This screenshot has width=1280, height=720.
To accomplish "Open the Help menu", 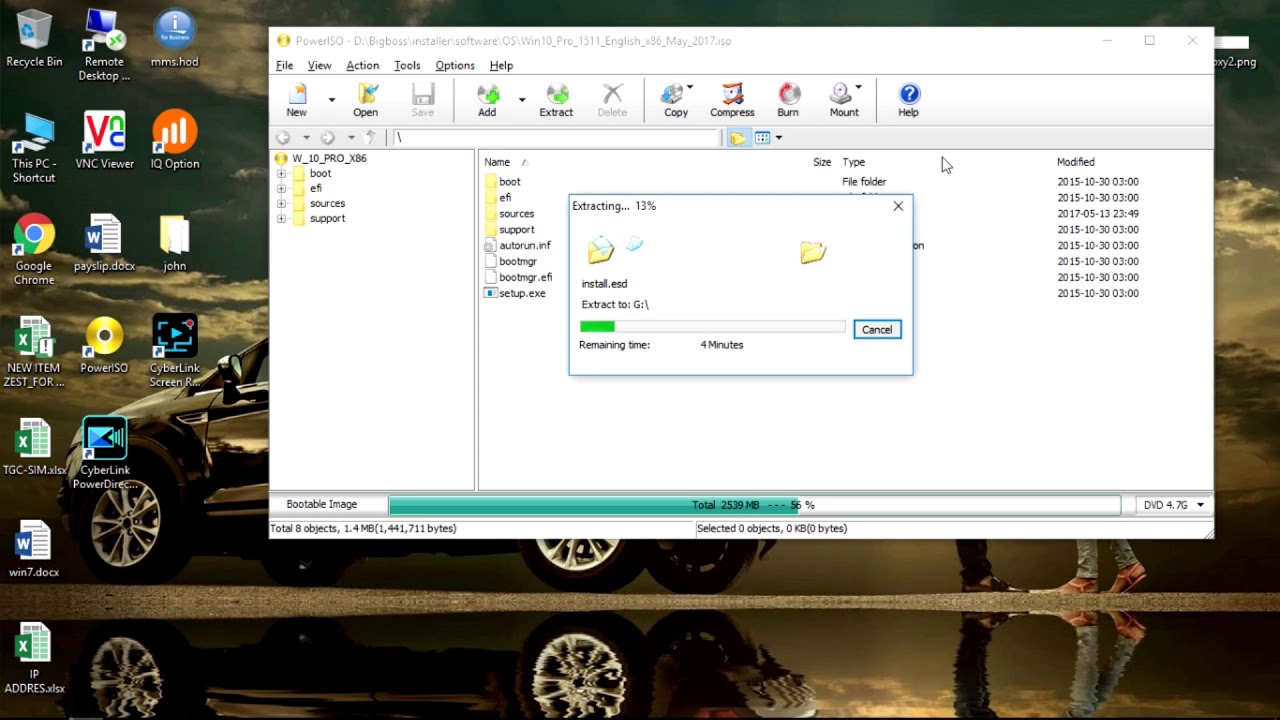I will 501,65.
